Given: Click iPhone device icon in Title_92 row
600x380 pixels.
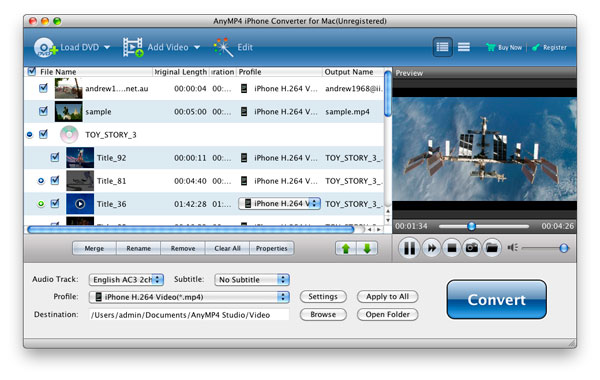Looking at the screenshot, I should (244, 158).
